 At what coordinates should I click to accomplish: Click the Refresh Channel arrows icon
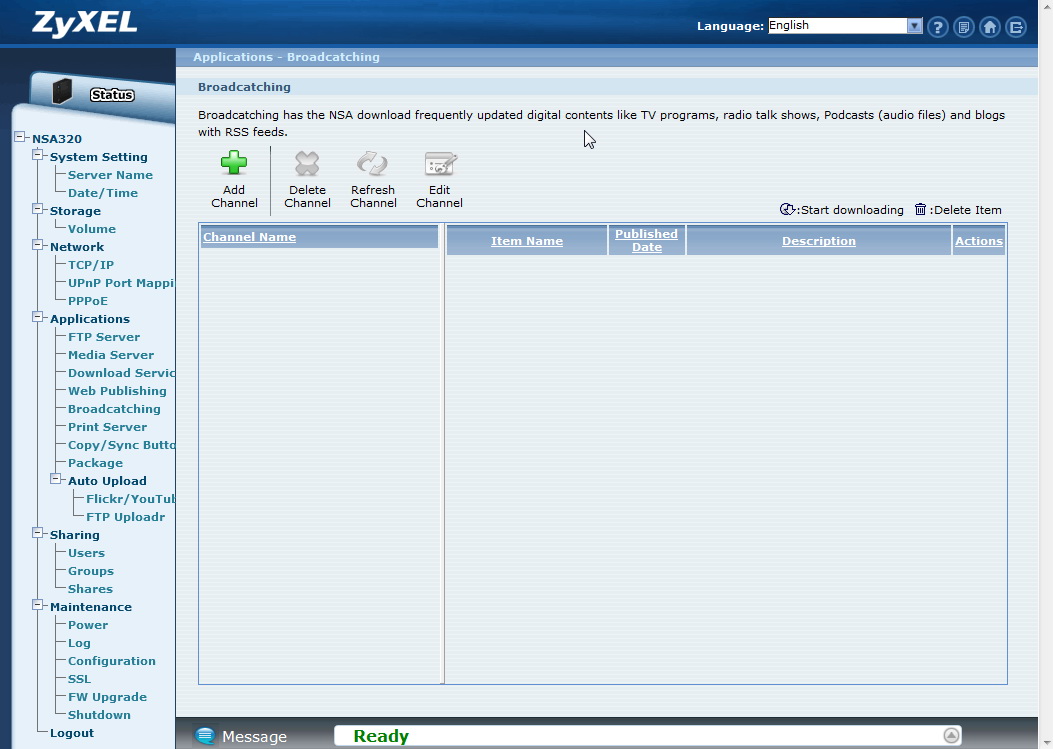point(372,163)
